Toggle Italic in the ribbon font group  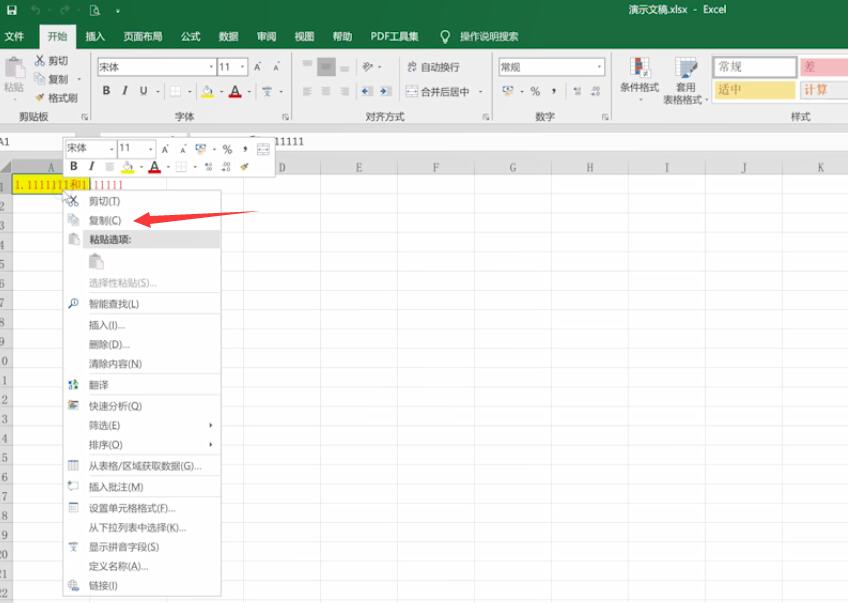tap(125, 91)
